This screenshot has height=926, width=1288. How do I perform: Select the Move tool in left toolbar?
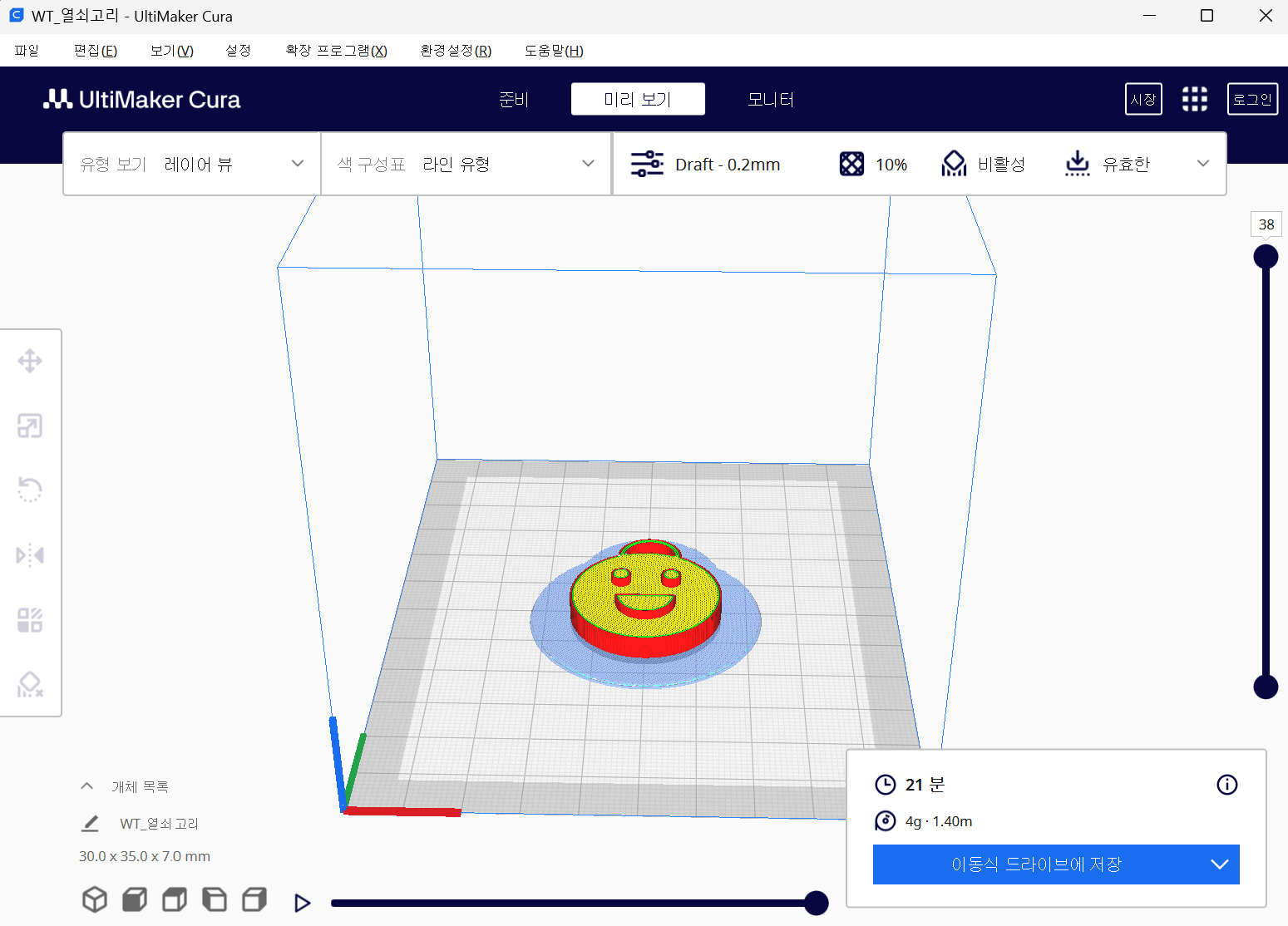point(30,361)
